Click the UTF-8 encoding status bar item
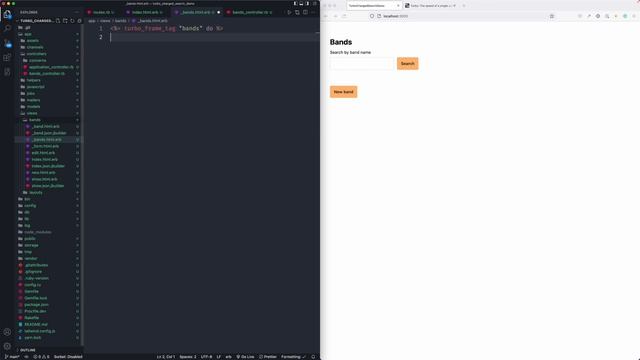Screen dimensions: 640x360 pos(206,357)
